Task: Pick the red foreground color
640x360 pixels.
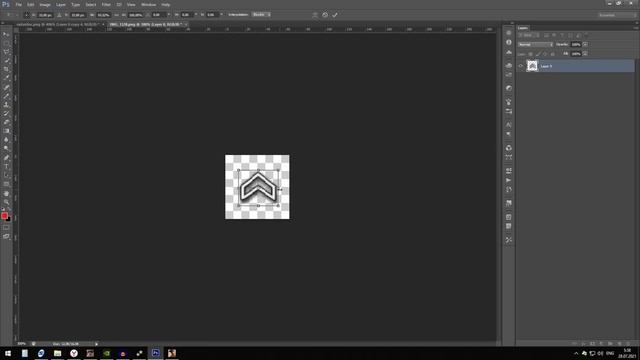Action: point(4,216)
